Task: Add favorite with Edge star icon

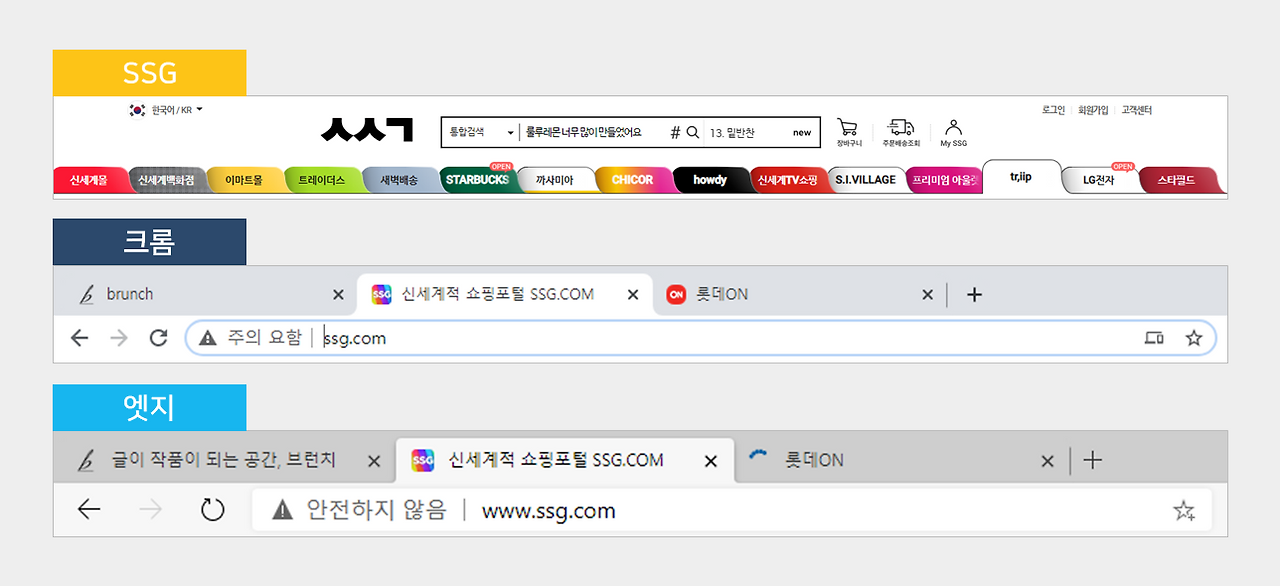Action: click(1183, 511)
